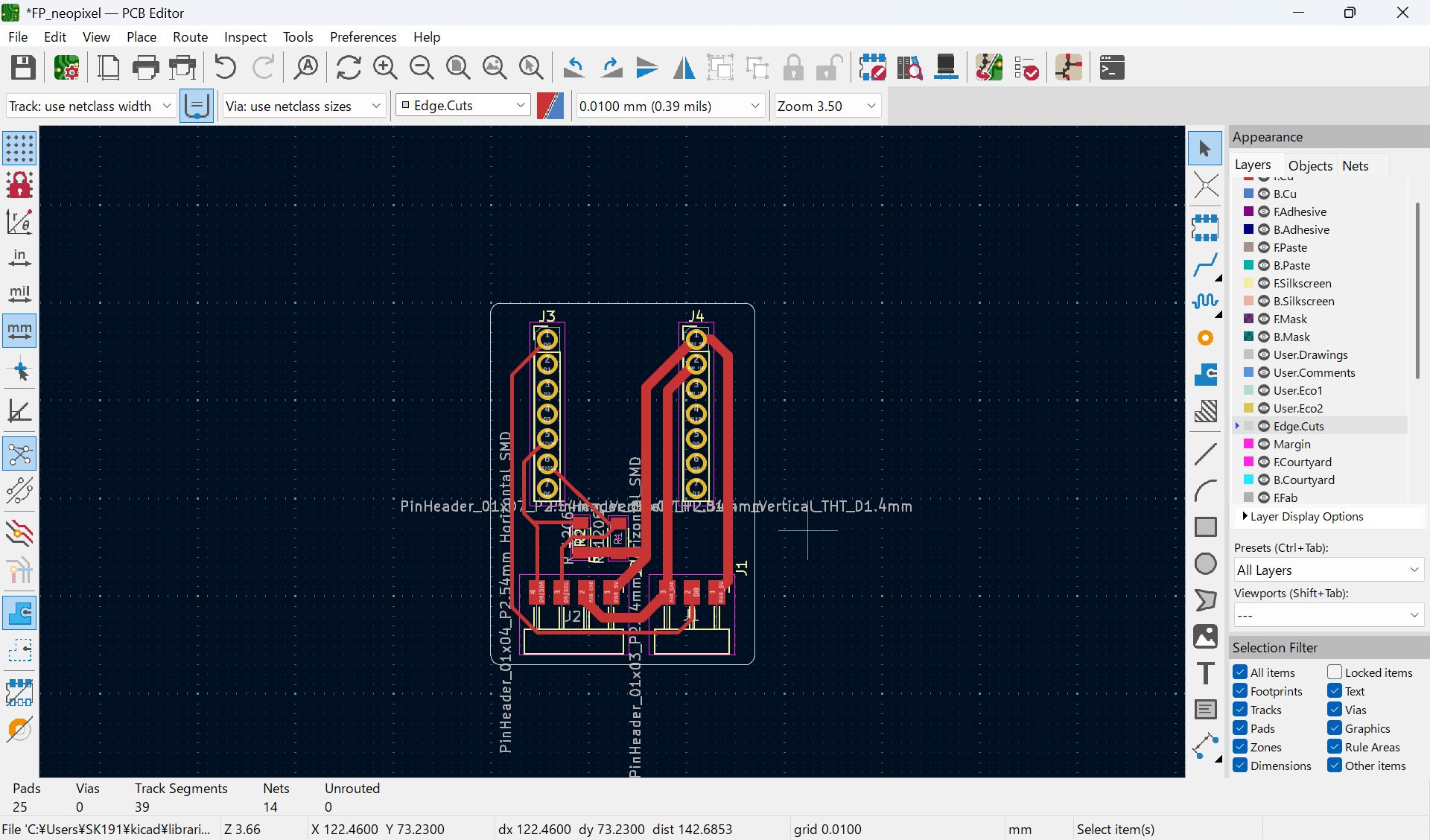
Task: Open Board Setup icon
Action: (x=66, y=68)
